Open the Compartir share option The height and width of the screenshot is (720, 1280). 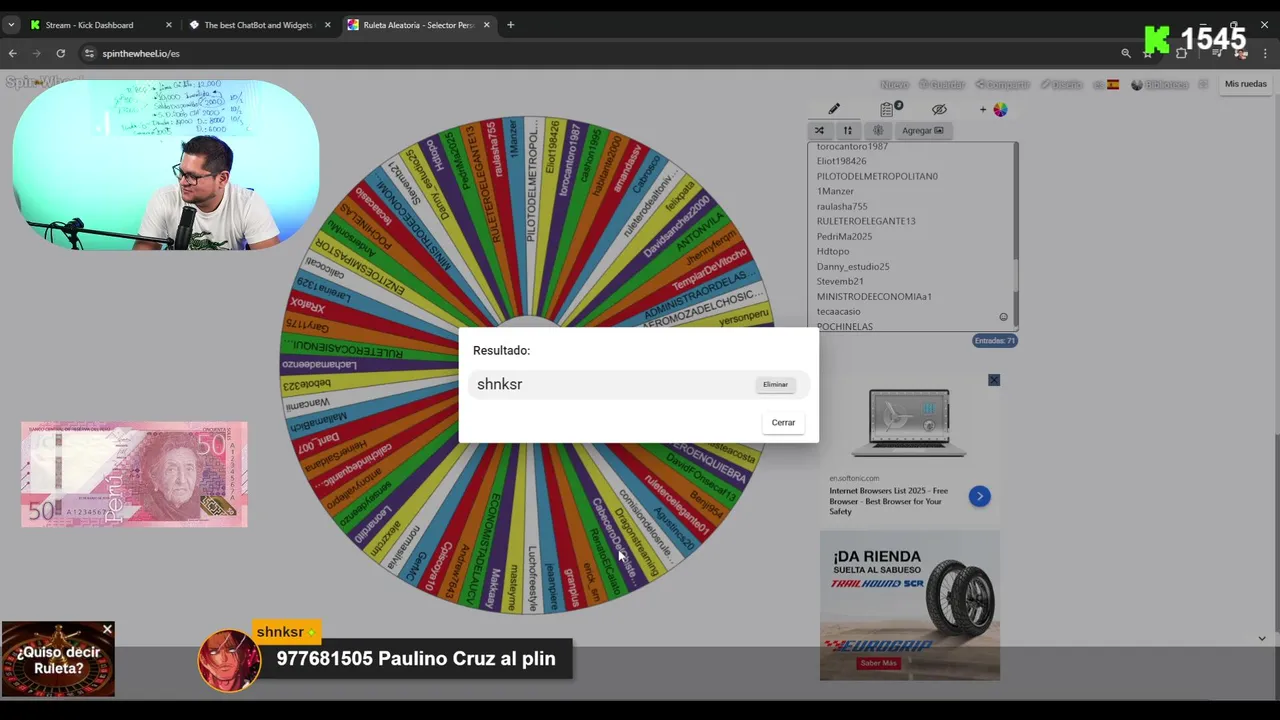tap(1003, 84)
